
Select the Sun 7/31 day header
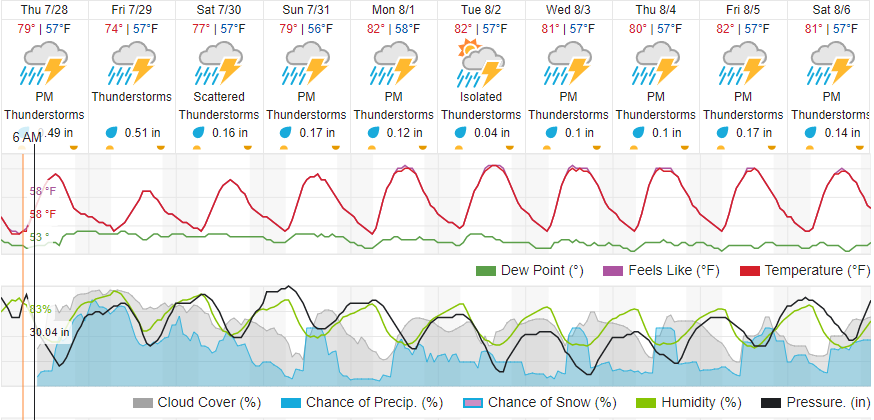point(306,8)
